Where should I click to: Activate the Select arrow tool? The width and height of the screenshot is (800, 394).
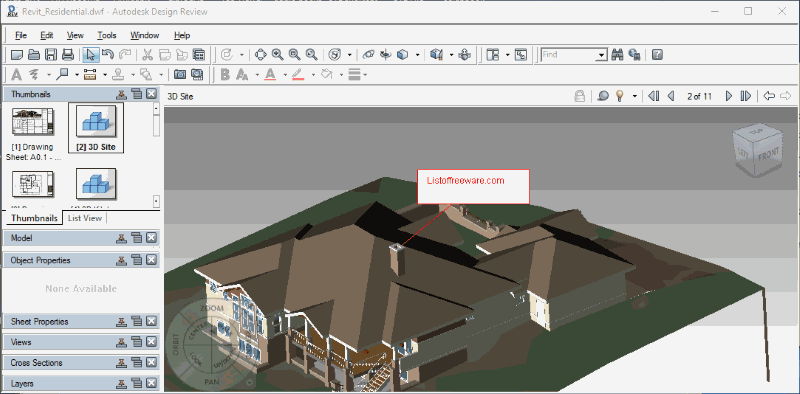coord(90,55)
